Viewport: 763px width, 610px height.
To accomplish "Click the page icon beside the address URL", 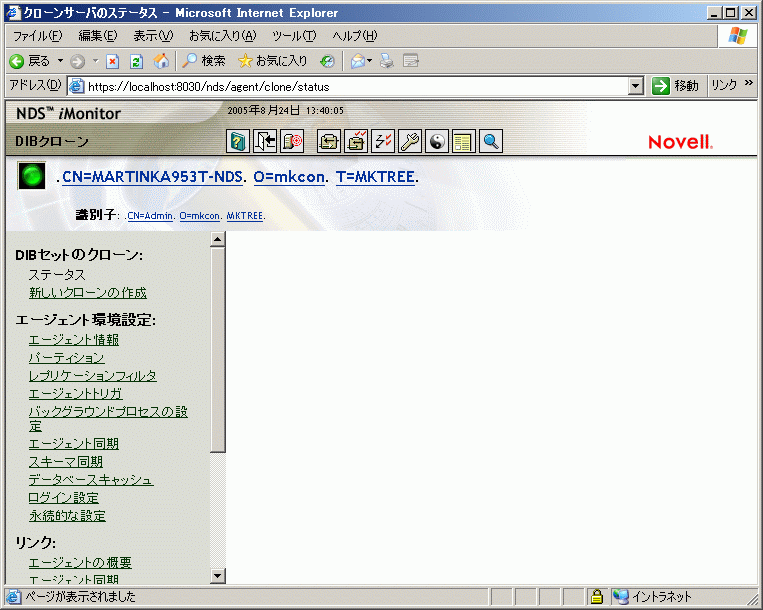I will coord(76,86).
